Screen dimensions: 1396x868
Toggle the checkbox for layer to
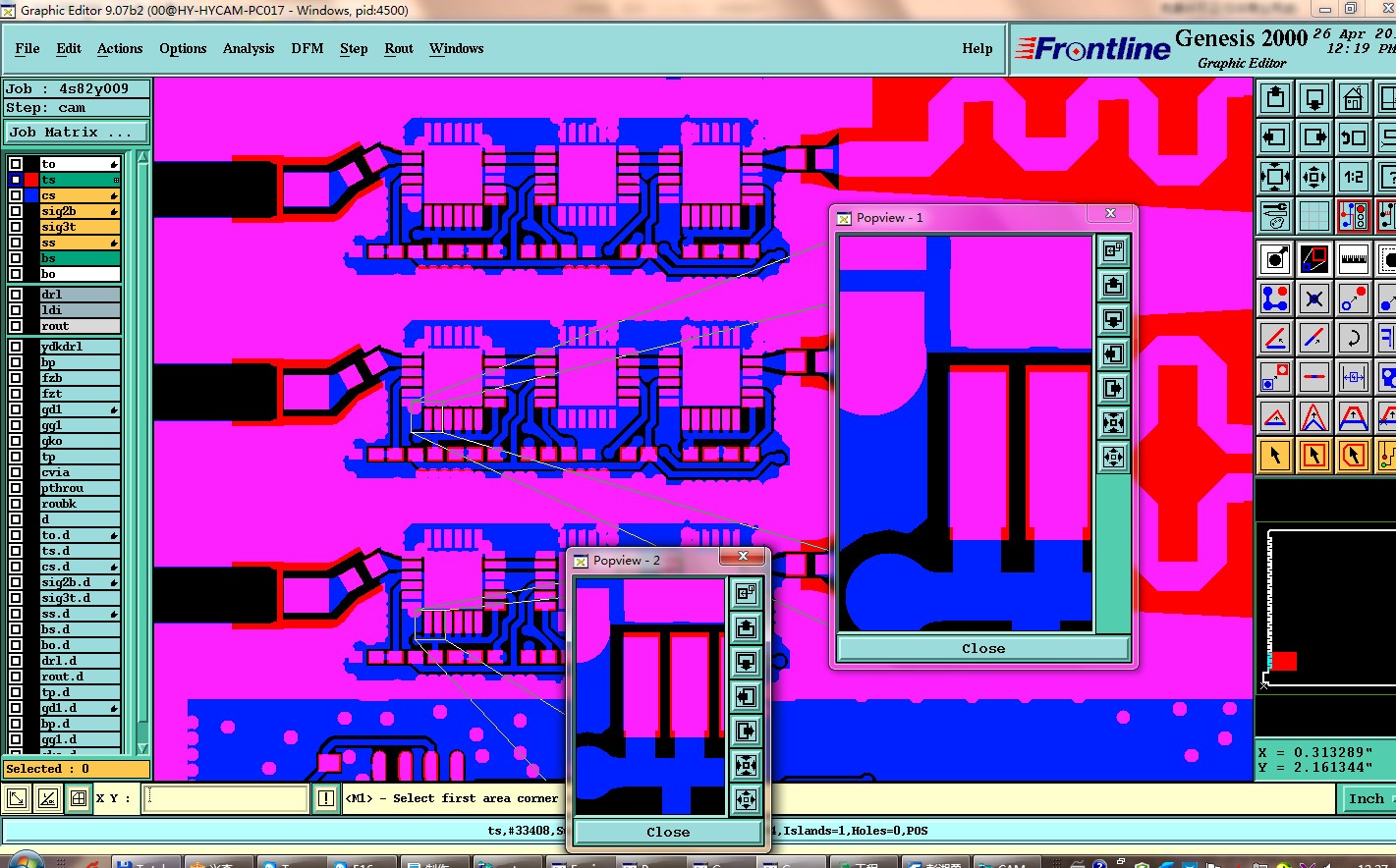tap(15, 164)
